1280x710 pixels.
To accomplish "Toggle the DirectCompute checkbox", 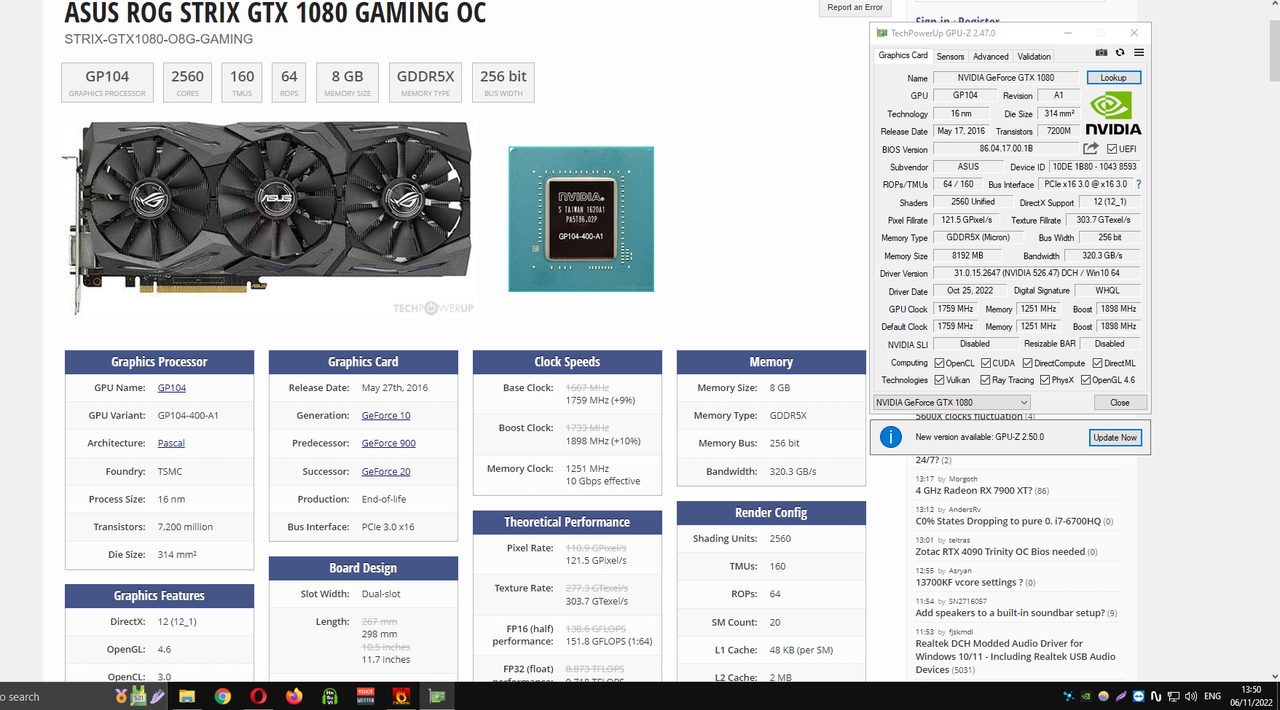I will tap(1027, 363).
